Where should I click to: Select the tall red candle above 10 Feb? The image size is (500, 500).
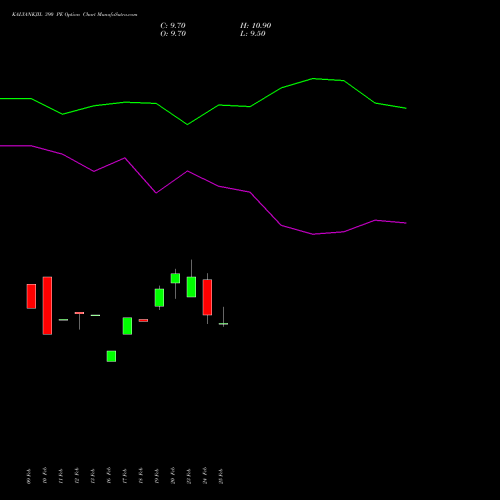point(47,306)
